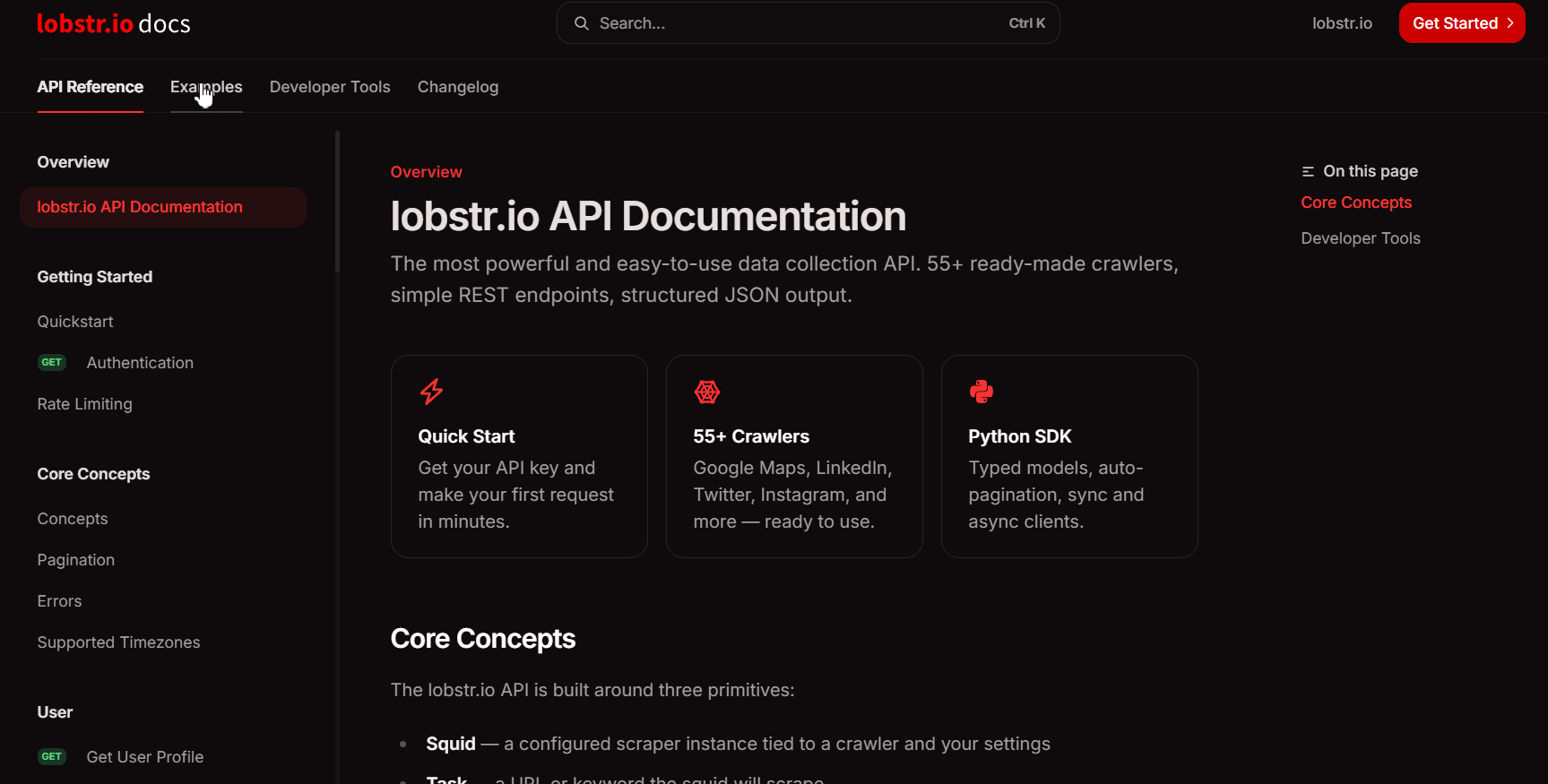Open the Errors sidebar page
Image resolution: width=1548 pixels, height=784 pixels.
point(59,601)
